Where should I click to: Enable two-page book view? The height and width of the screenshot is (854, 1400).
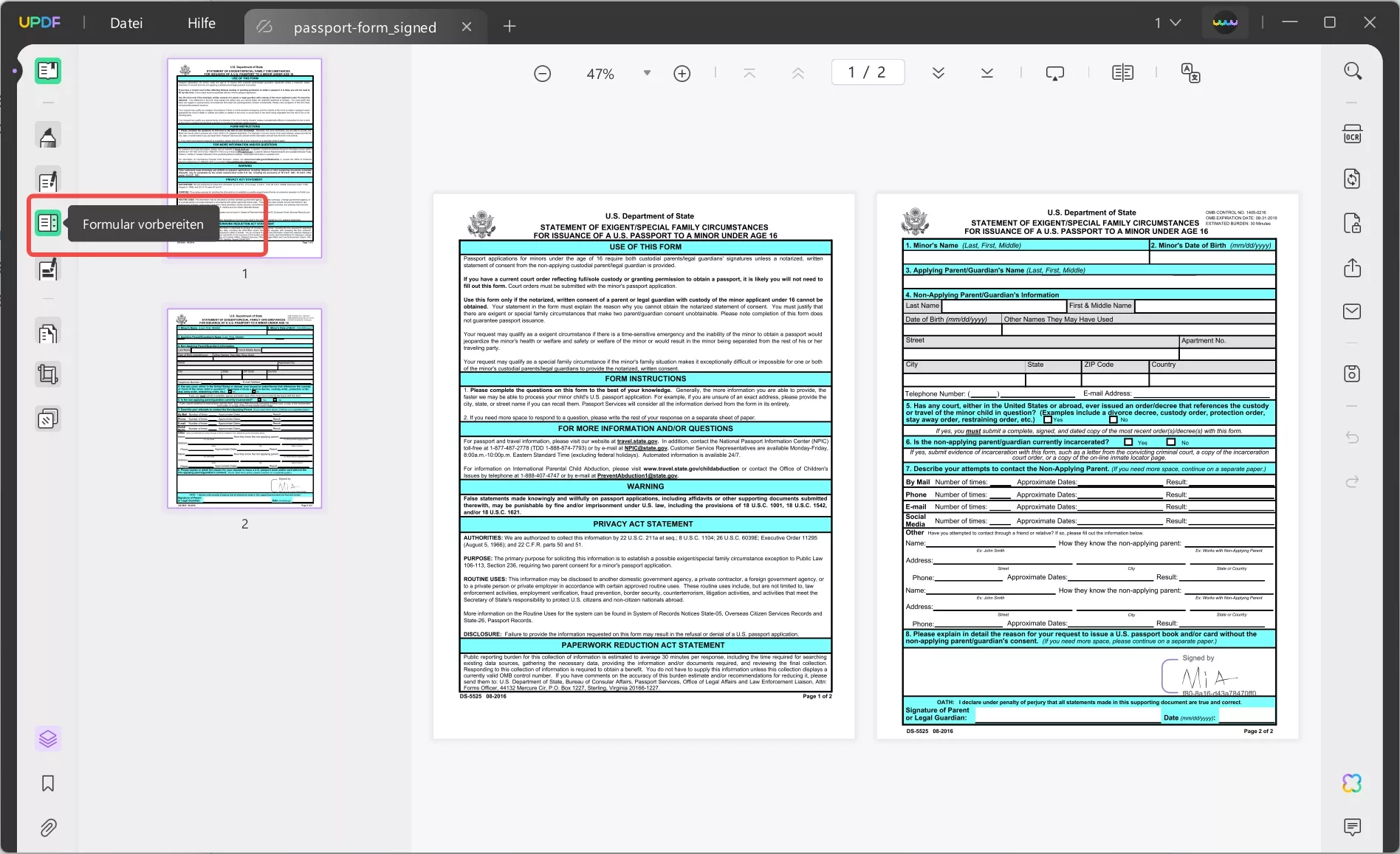click(1122, 72)
